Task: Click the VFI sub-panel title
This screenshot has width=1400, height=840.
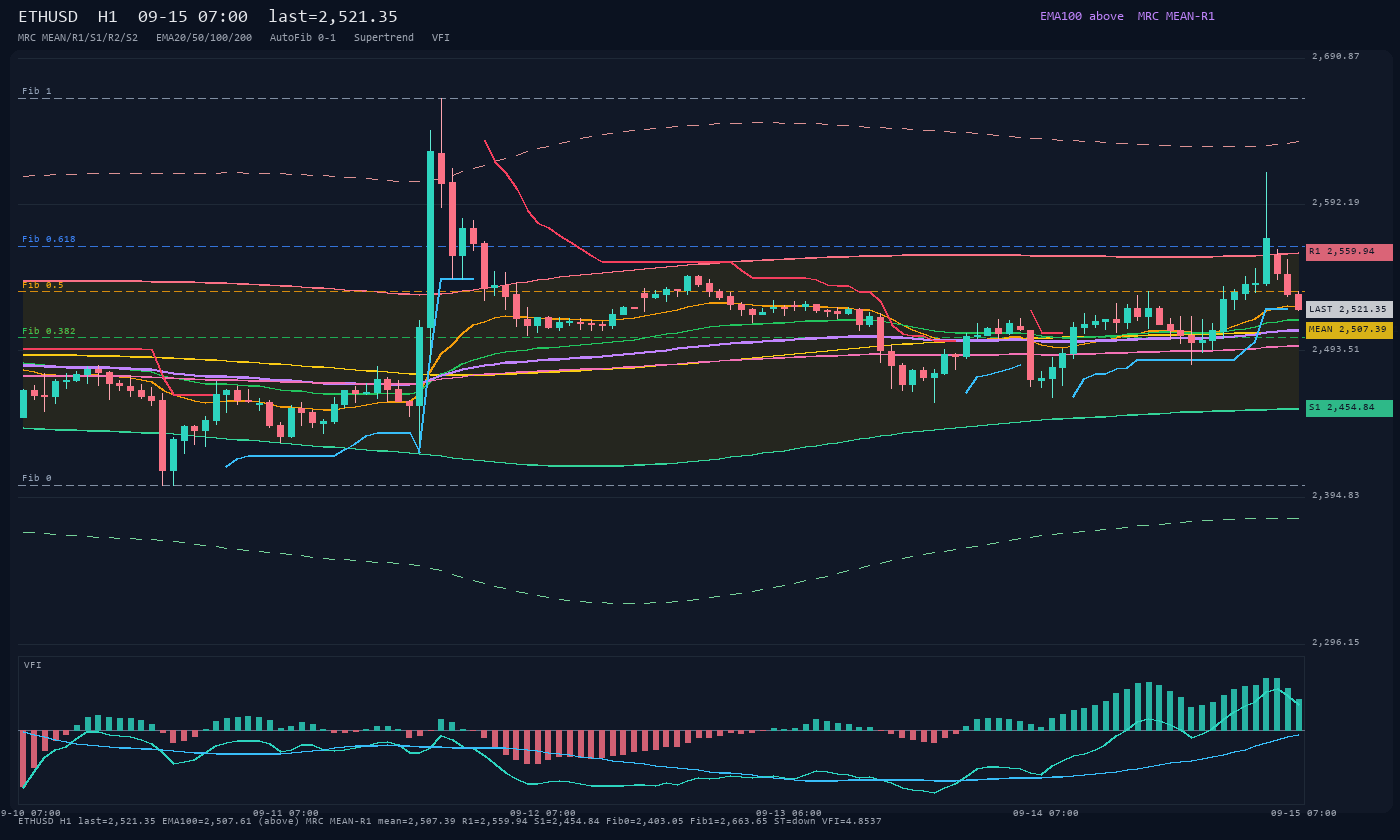Action: tap(33, 665)
